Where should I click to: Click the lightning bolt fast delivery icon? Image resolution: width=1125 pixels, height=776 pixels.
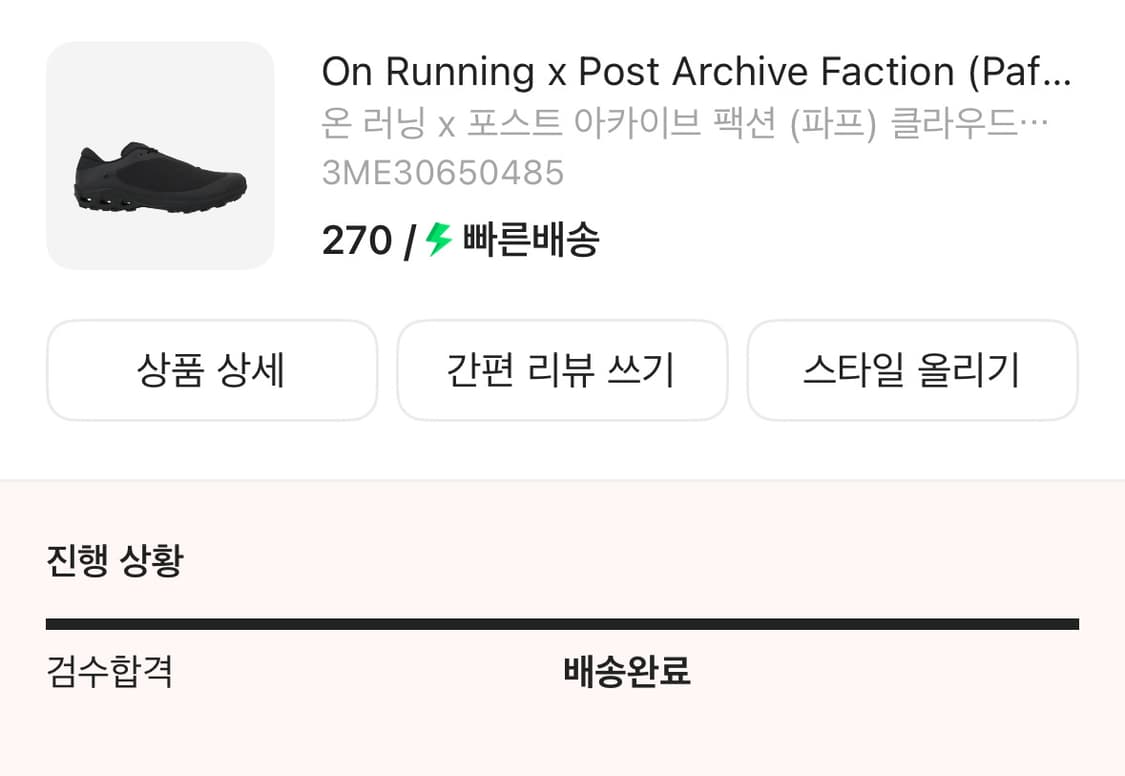pyautogui.click(x=435, y=240)
